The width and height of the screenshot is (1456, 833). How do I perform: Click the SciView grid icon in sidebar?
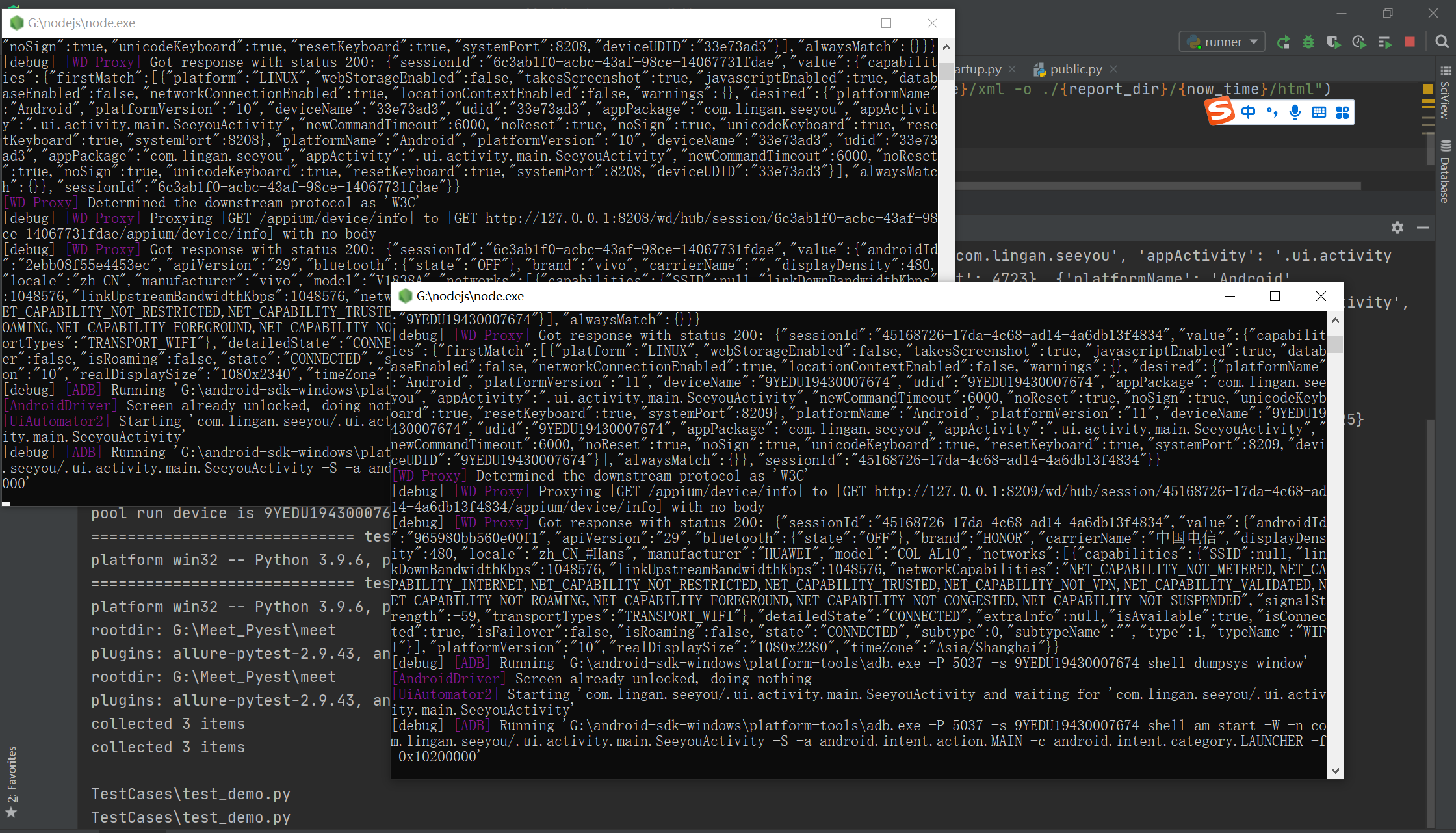[x=1446, y=70]
